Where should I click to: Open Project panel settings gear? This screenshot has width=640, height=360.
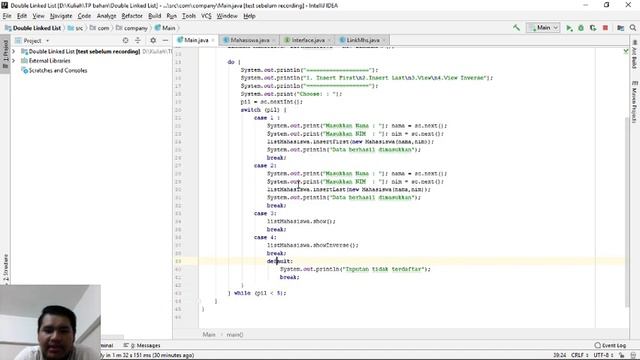pyautogui.click(x=153, y=40)
